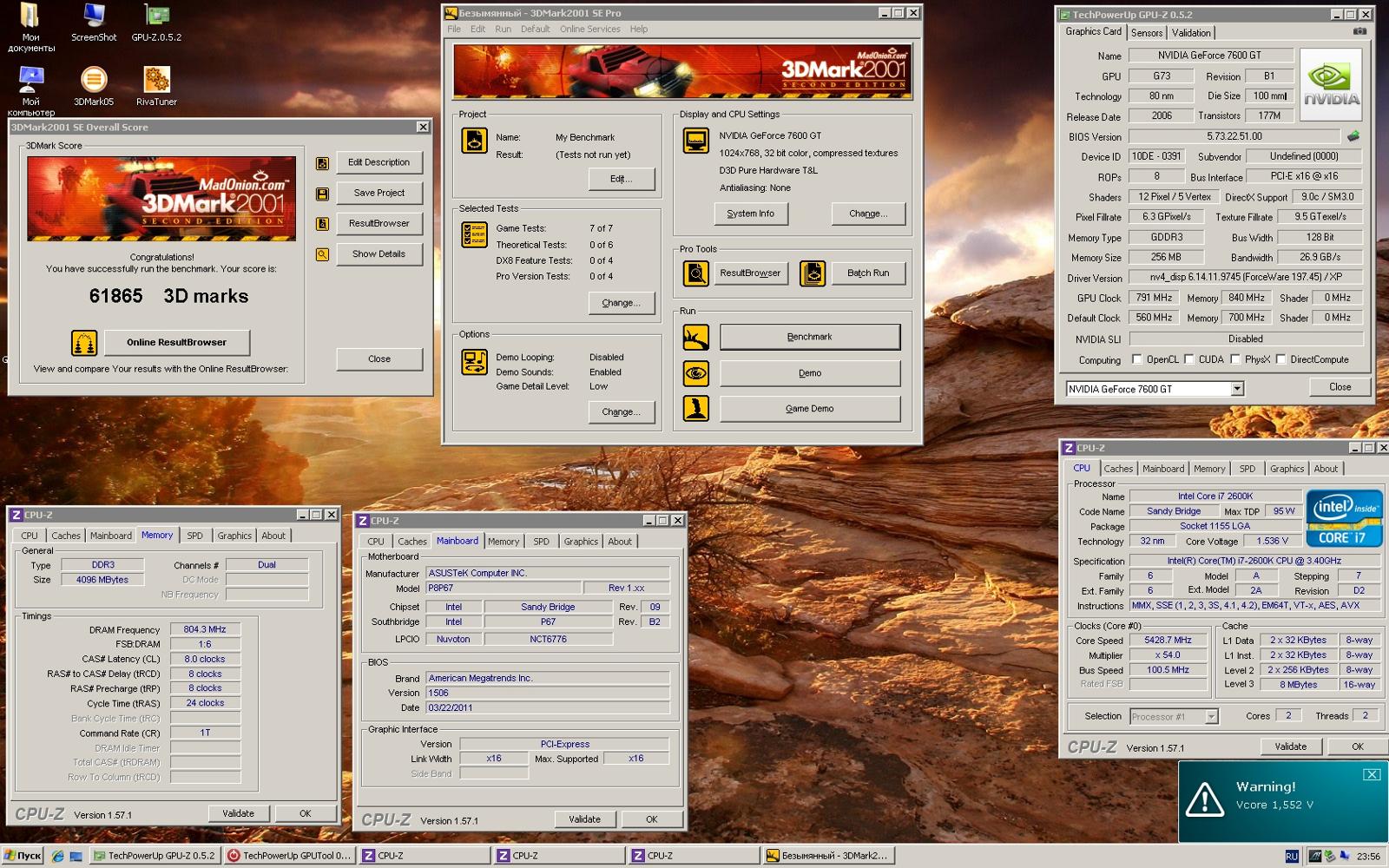Enable the CUDA checkbox in GPU-Z
1389x868 pixels.
1189,359
